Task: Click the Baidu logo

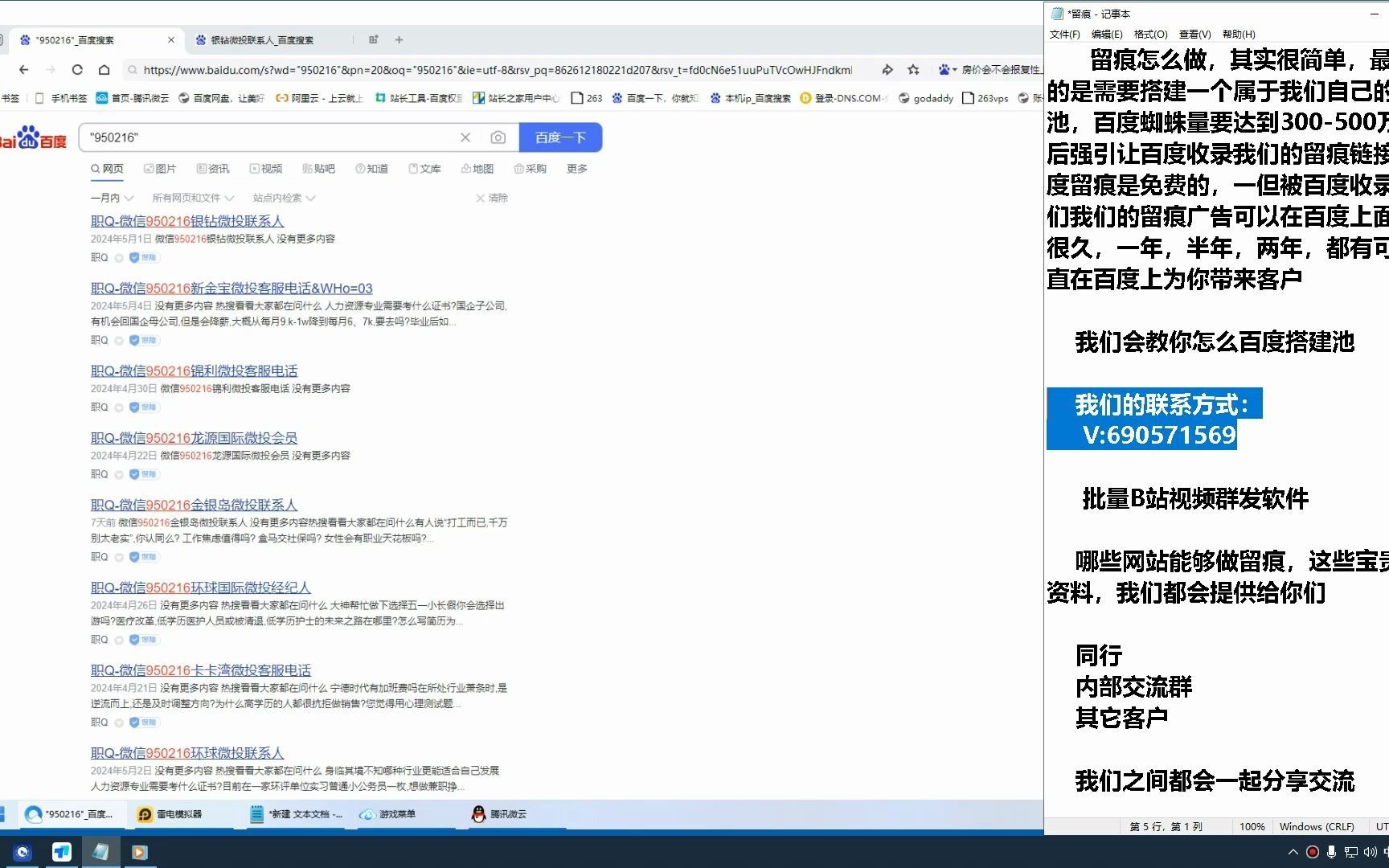Action: pos(32,137)
